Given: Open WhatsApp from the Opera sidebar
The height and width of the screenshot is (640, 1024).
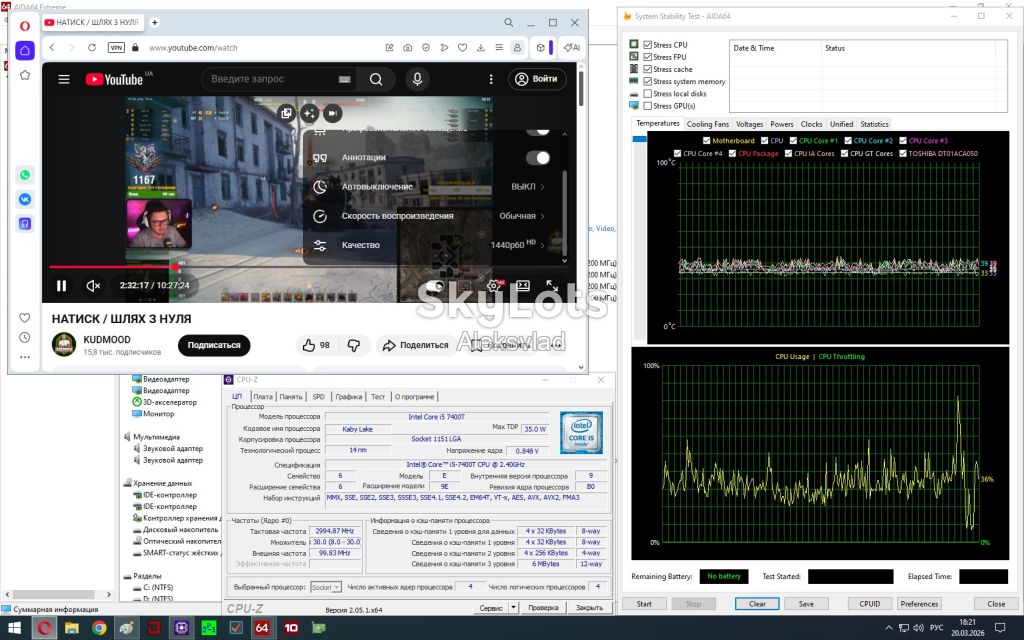Looking at the screenshot, I should tap(25, 174).
